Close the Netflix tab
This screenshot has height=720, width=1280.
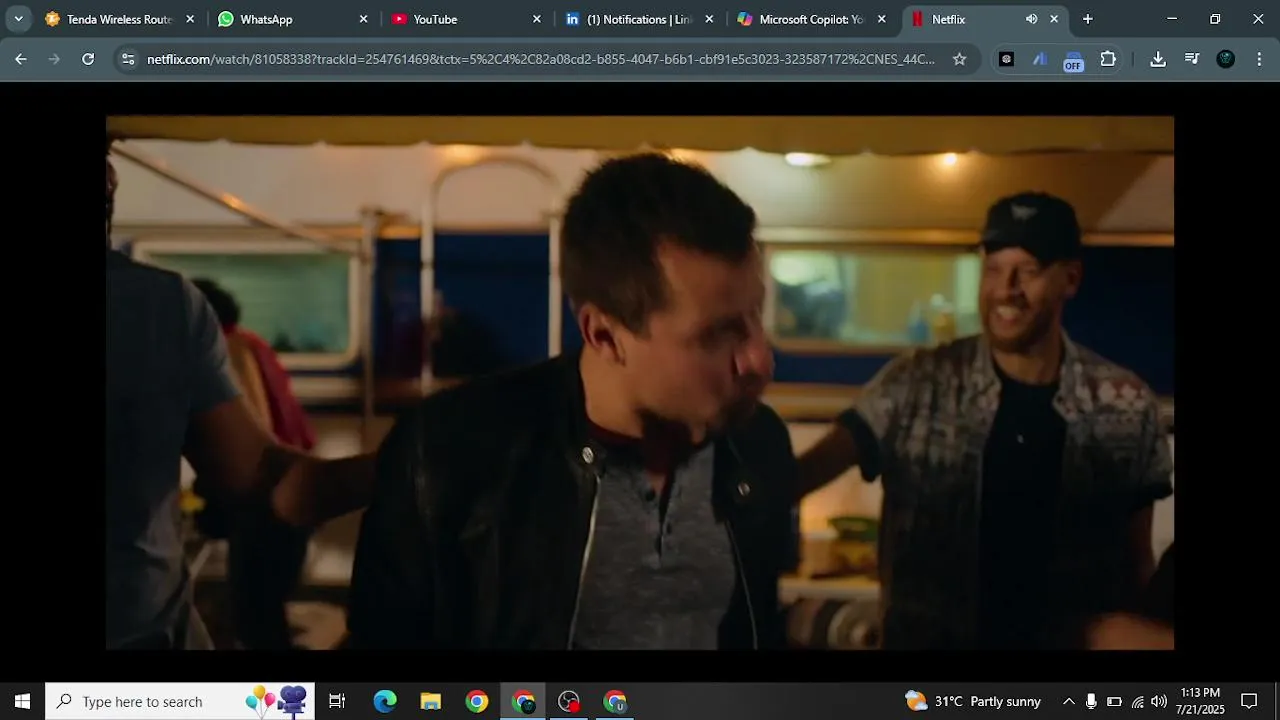(x=1054, y=19)
